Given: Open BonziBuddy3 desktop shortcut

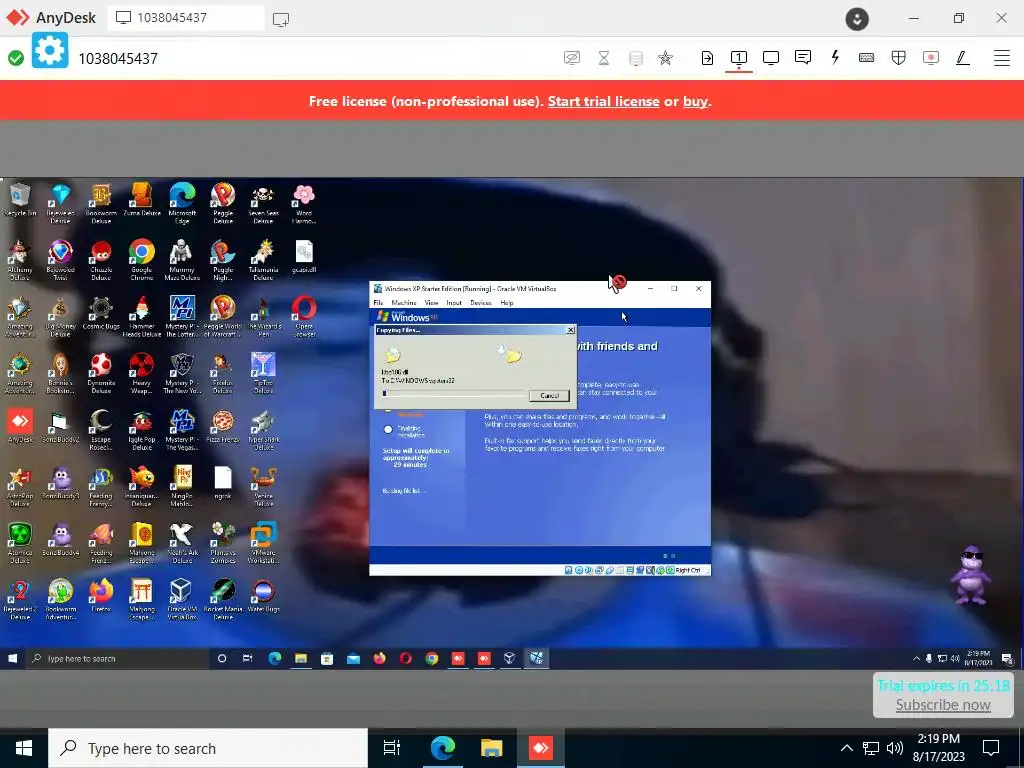Looking at the screenshot, I should point(60,483).
